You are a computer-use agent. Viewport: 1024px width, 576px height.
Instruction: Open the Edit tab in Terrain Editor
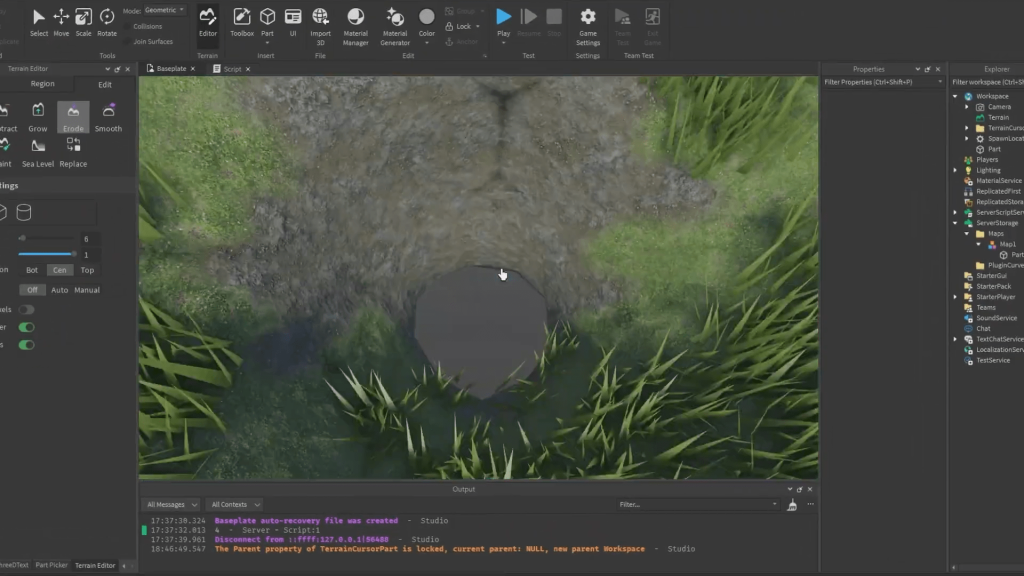pyautogui.click(x=105, y=84)
